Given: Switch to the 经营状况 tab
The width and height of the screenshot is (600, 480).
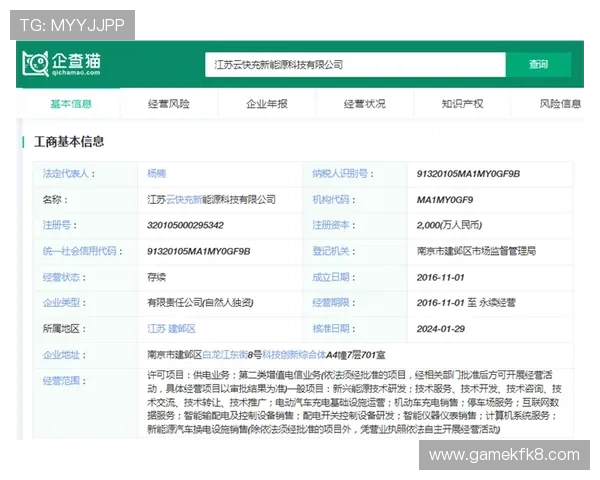Looking at the screenshot, I should point(365,104).
